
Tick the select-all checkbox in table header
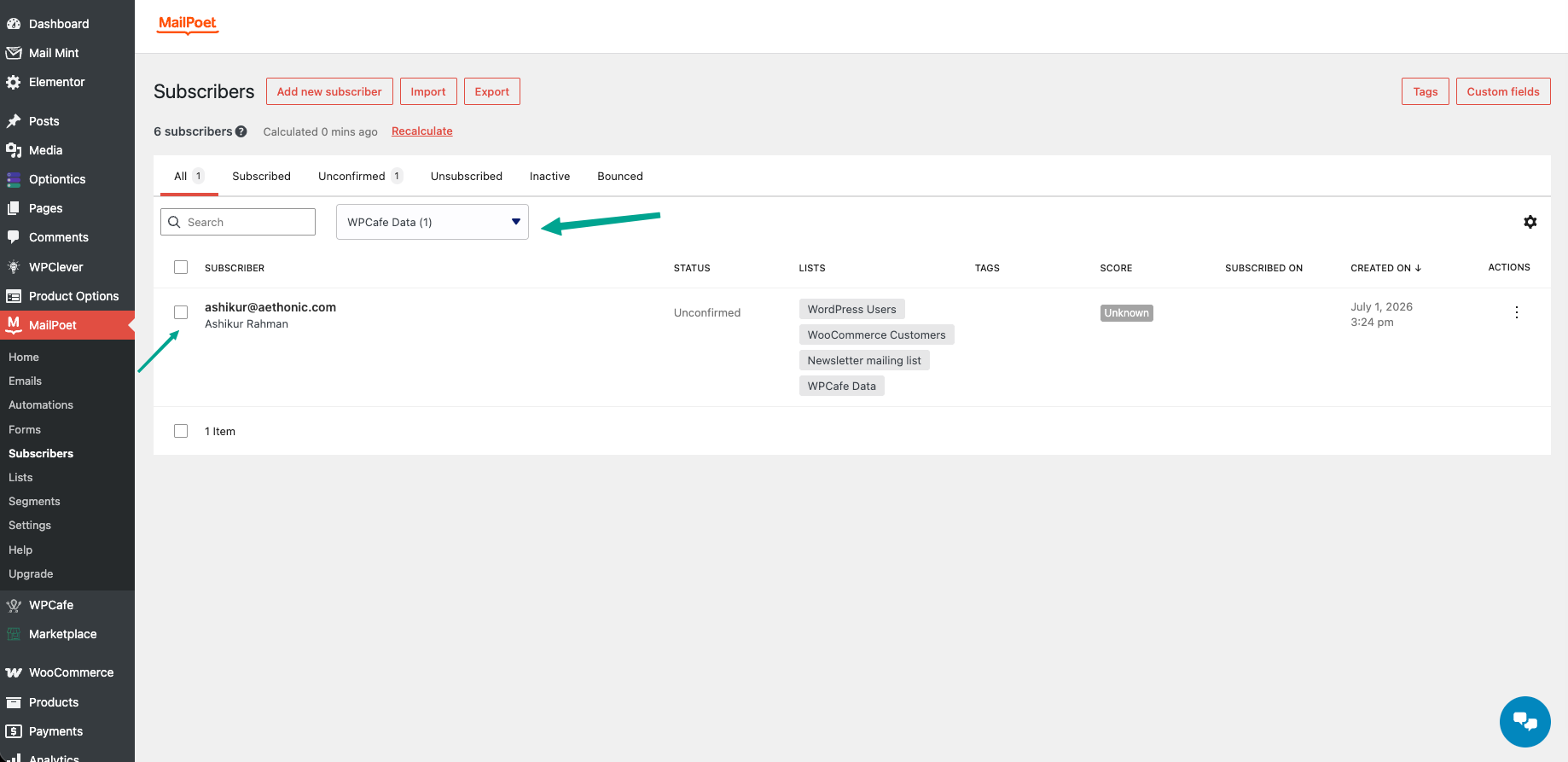tap(181, 267)
